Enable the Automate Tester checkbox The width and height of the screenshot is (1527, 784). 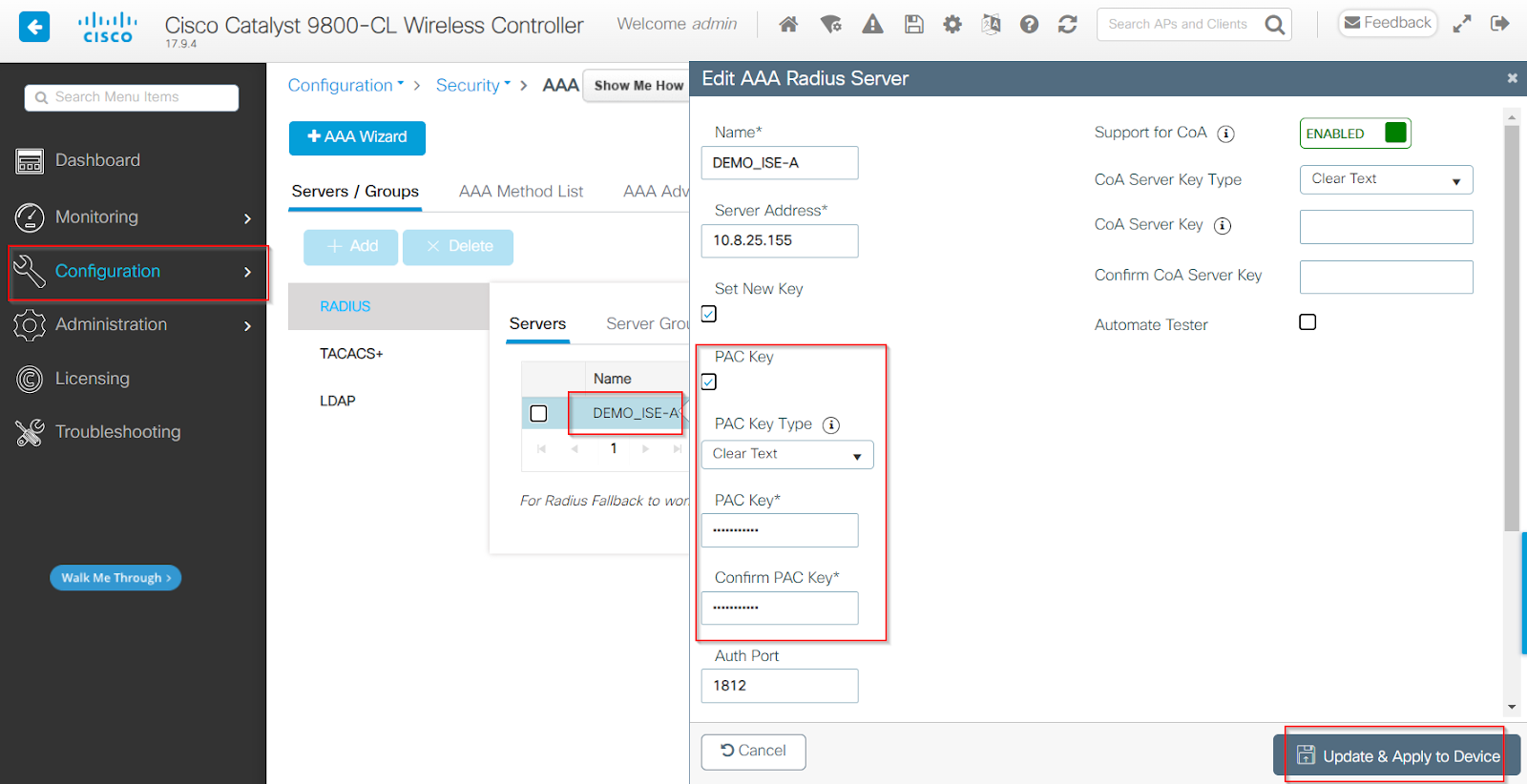point(1307,322)
